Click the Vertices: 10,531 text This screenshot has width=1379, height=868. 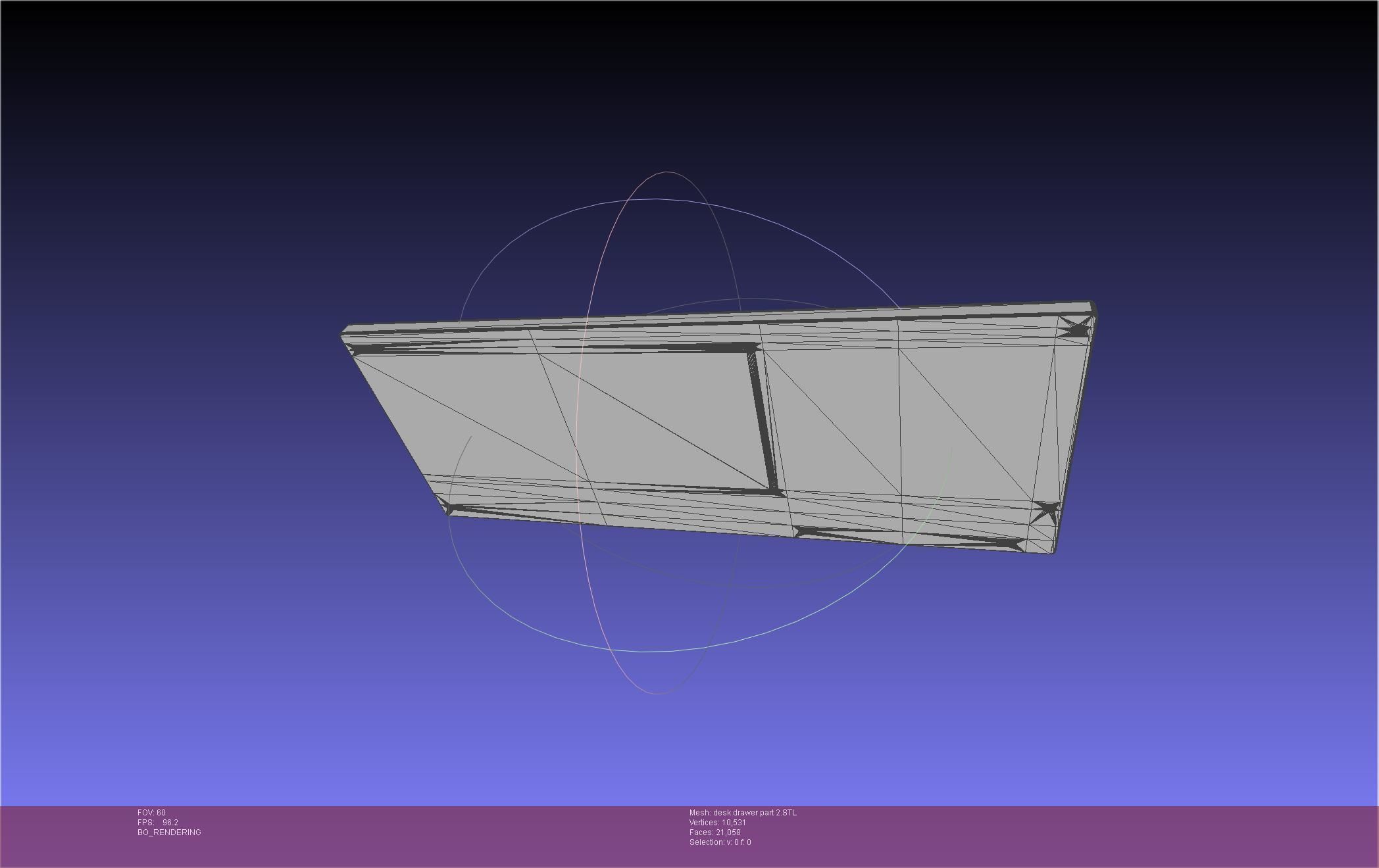pyautogui.click(x=718, y=823)
